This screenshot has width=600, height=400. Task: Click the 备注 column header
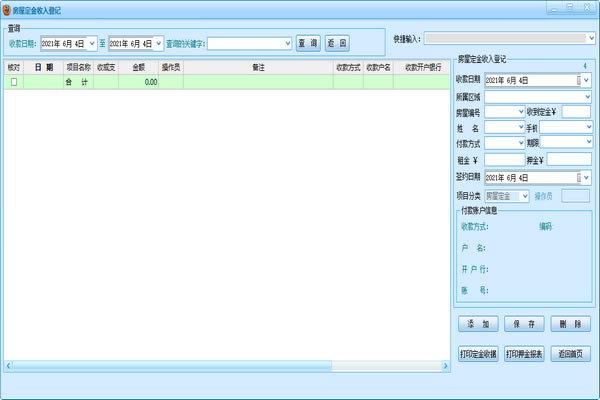click(x=258, y=67)
